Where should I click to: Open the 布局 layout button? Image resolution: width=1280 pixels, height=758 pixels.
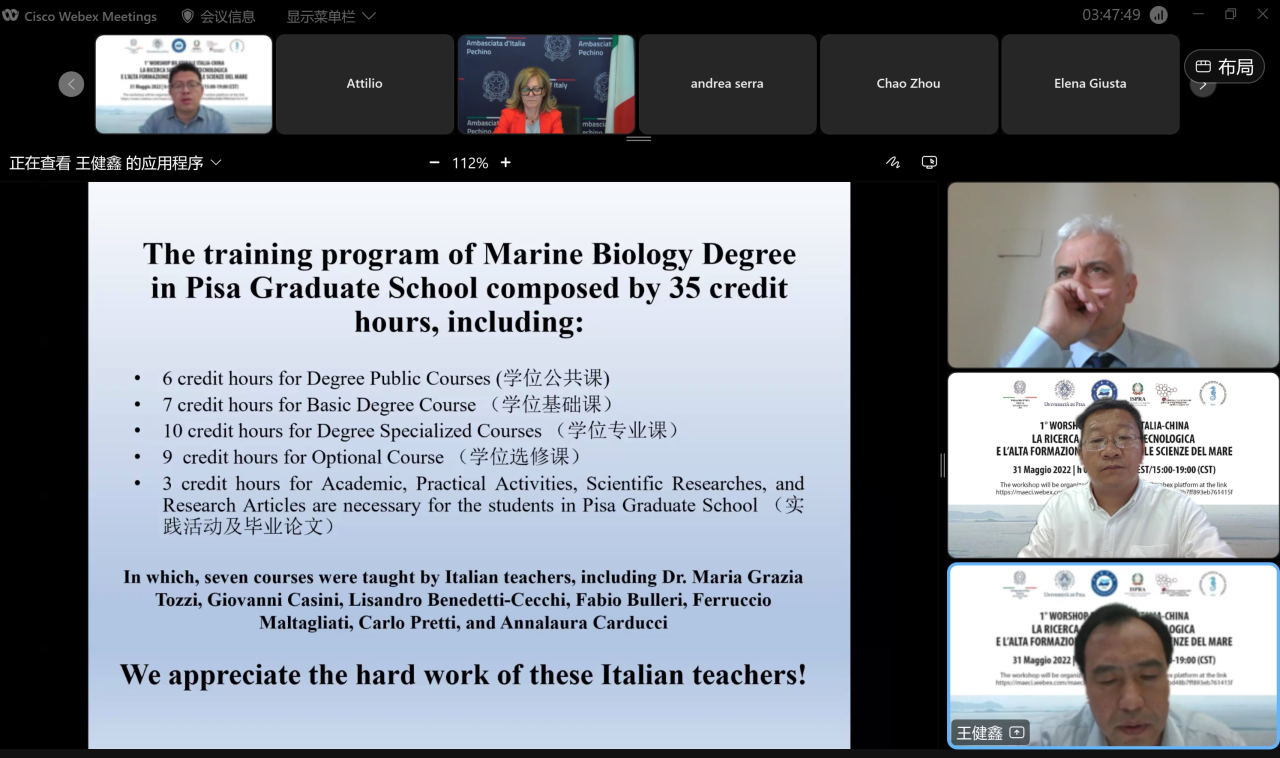1224,67
